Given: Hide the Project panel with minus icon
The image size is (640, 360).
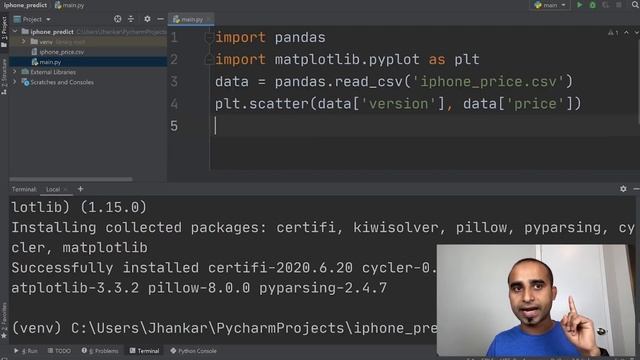Looking at the screenshot, I should tap(160, 19).
